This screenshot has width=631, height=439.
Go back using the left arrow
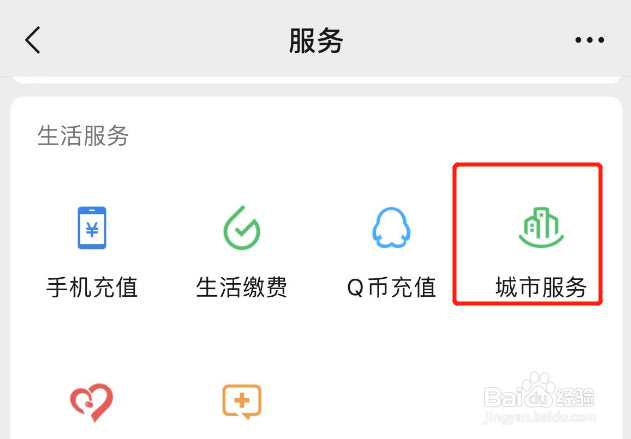tap(33, 40)
